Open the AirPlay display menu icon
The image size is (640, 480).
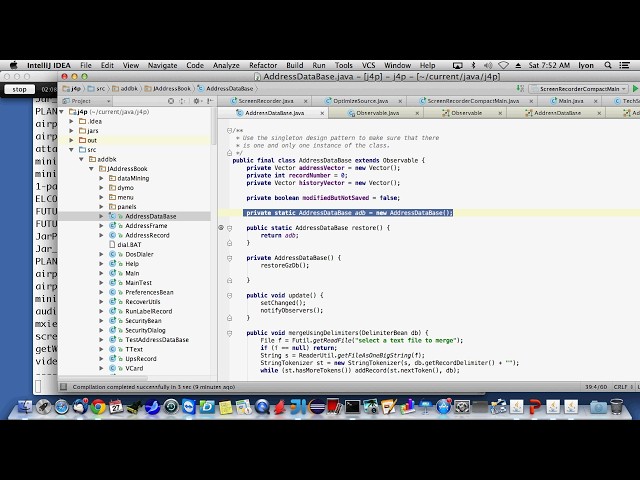458,65
